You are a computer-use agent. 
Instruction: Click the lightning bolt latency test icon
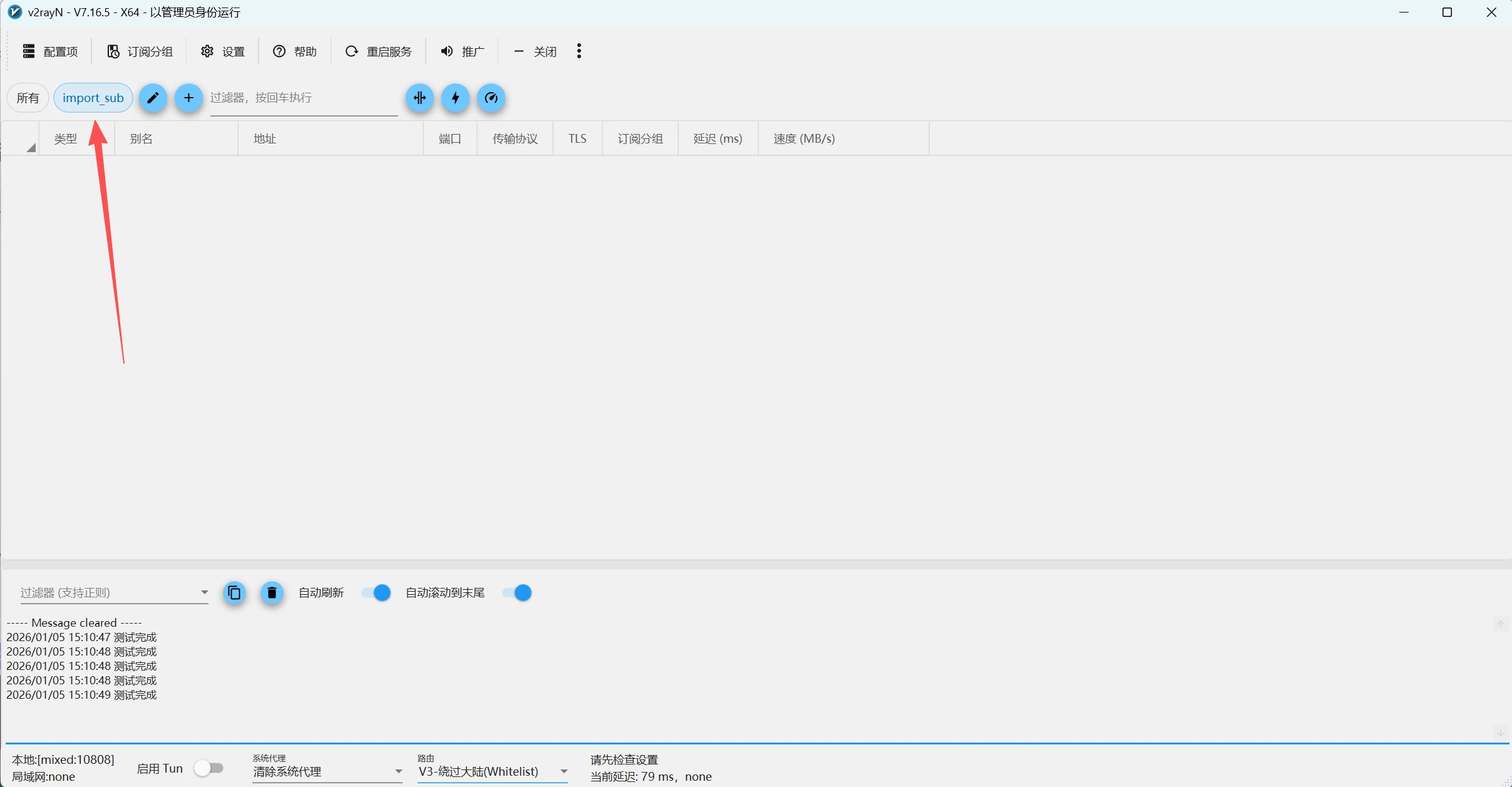pos(455,98)
